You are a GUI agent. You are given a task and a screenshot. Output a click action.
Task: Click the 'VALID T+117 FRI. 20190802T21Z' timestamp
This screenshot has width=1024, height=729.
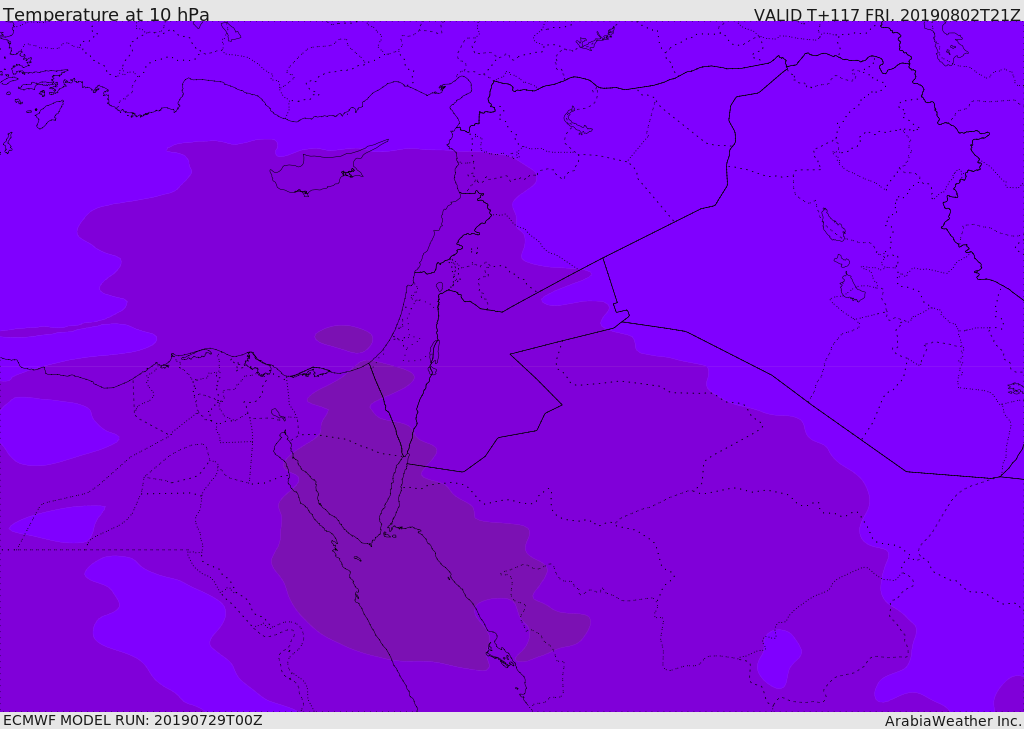887,15
